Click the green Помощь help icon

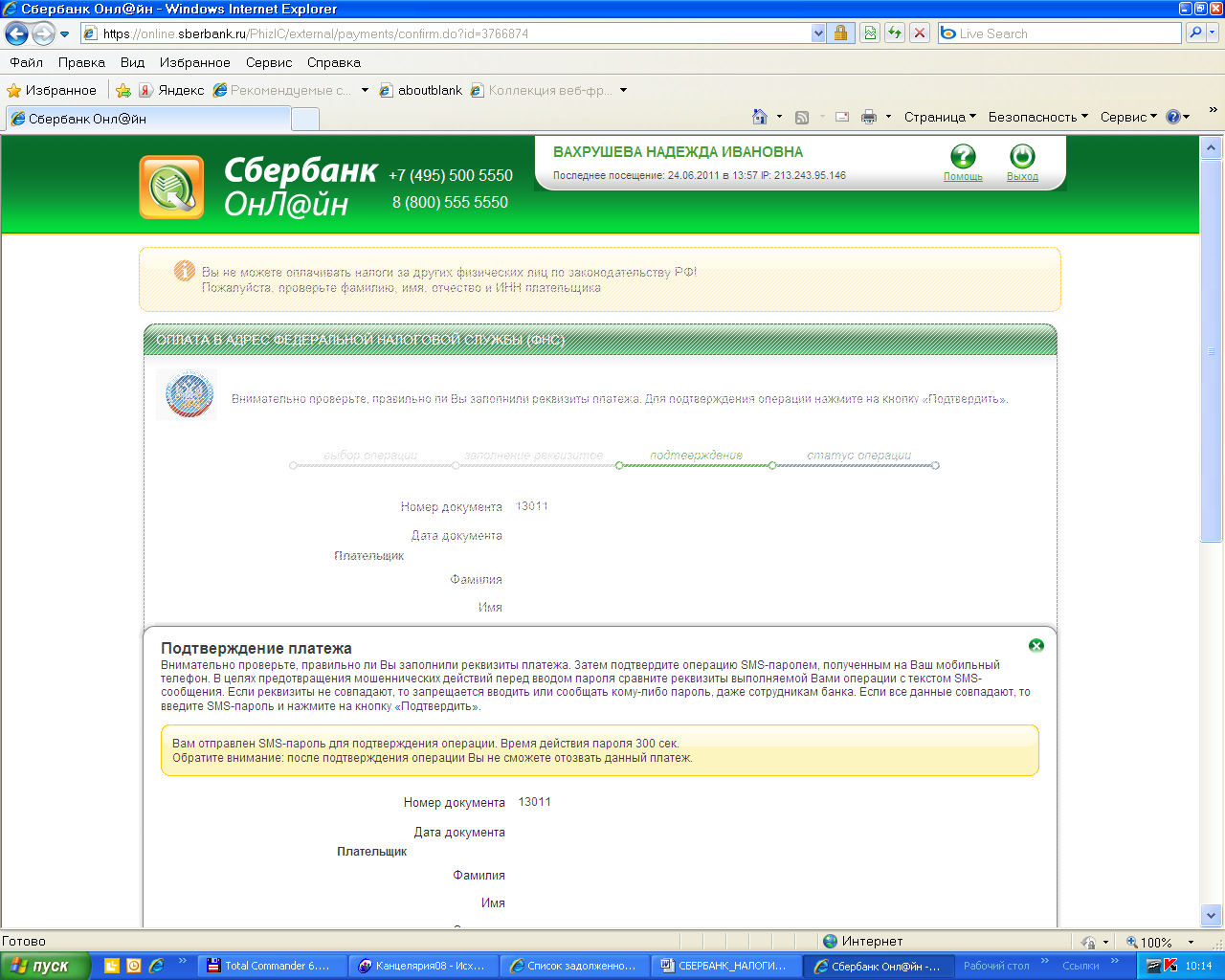[x=963, y=156]
